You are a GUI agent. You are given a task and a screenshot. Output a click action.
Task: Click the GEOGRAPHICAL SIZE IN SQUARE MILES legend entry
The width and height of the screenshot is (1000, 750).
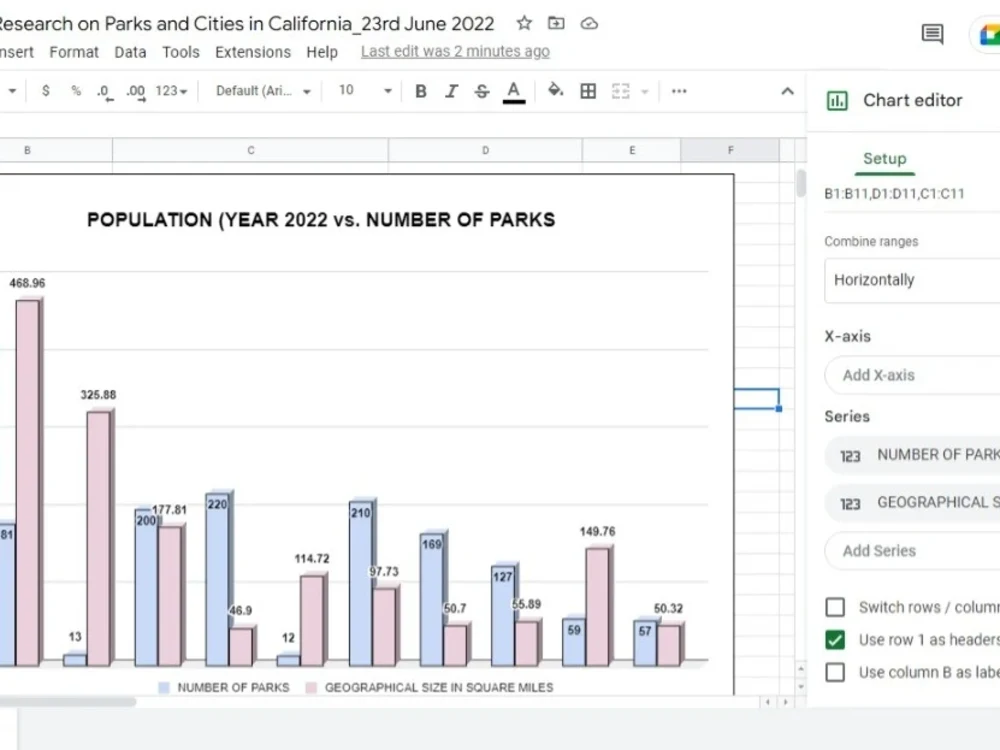tap(430, 688)
